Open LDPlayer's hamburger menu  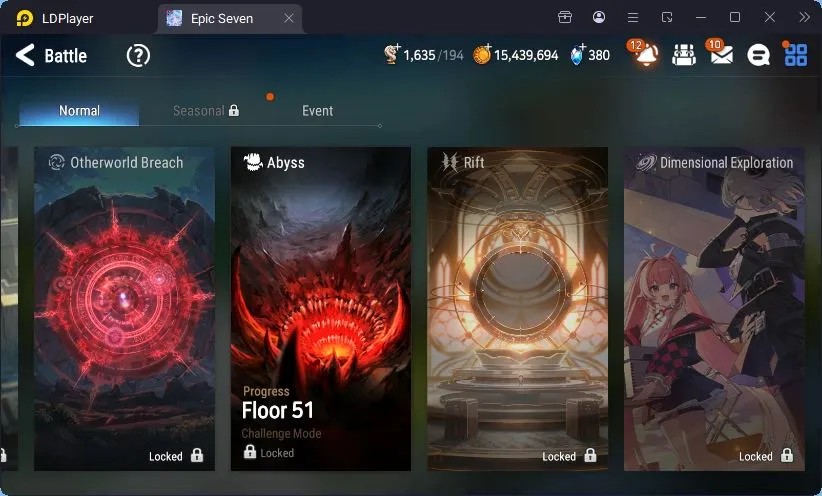[633, 18]
